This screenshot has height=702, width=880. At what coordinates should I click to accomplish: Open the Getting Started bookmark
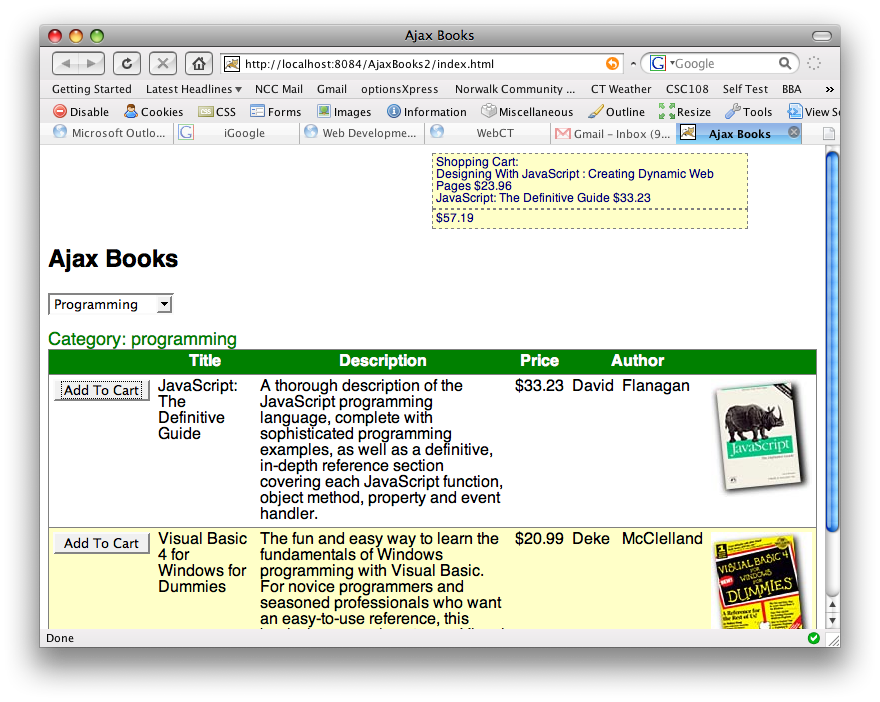click(91, 89)
